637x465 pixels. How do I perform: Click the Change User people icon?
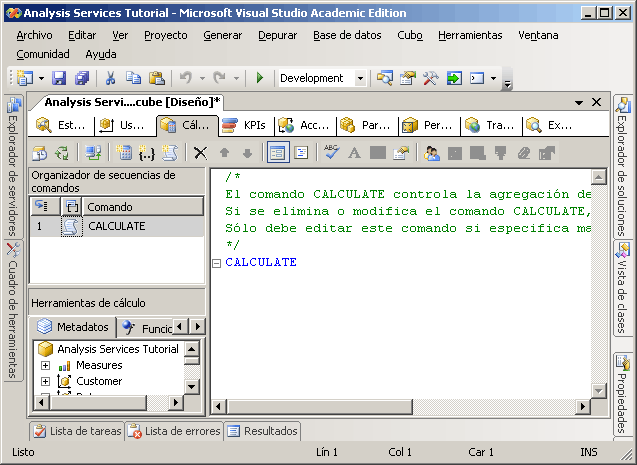pyautogui.click(x=431, y=153)
